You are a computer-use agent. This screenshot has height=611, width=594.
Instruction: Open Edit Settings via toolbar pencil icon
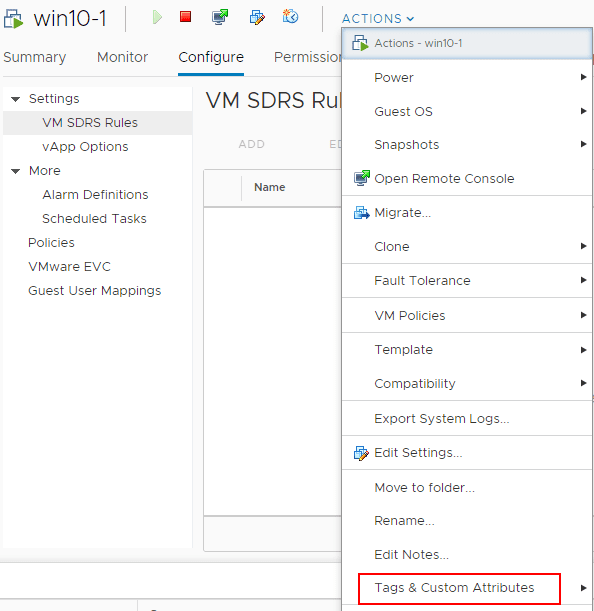(257, 17)
